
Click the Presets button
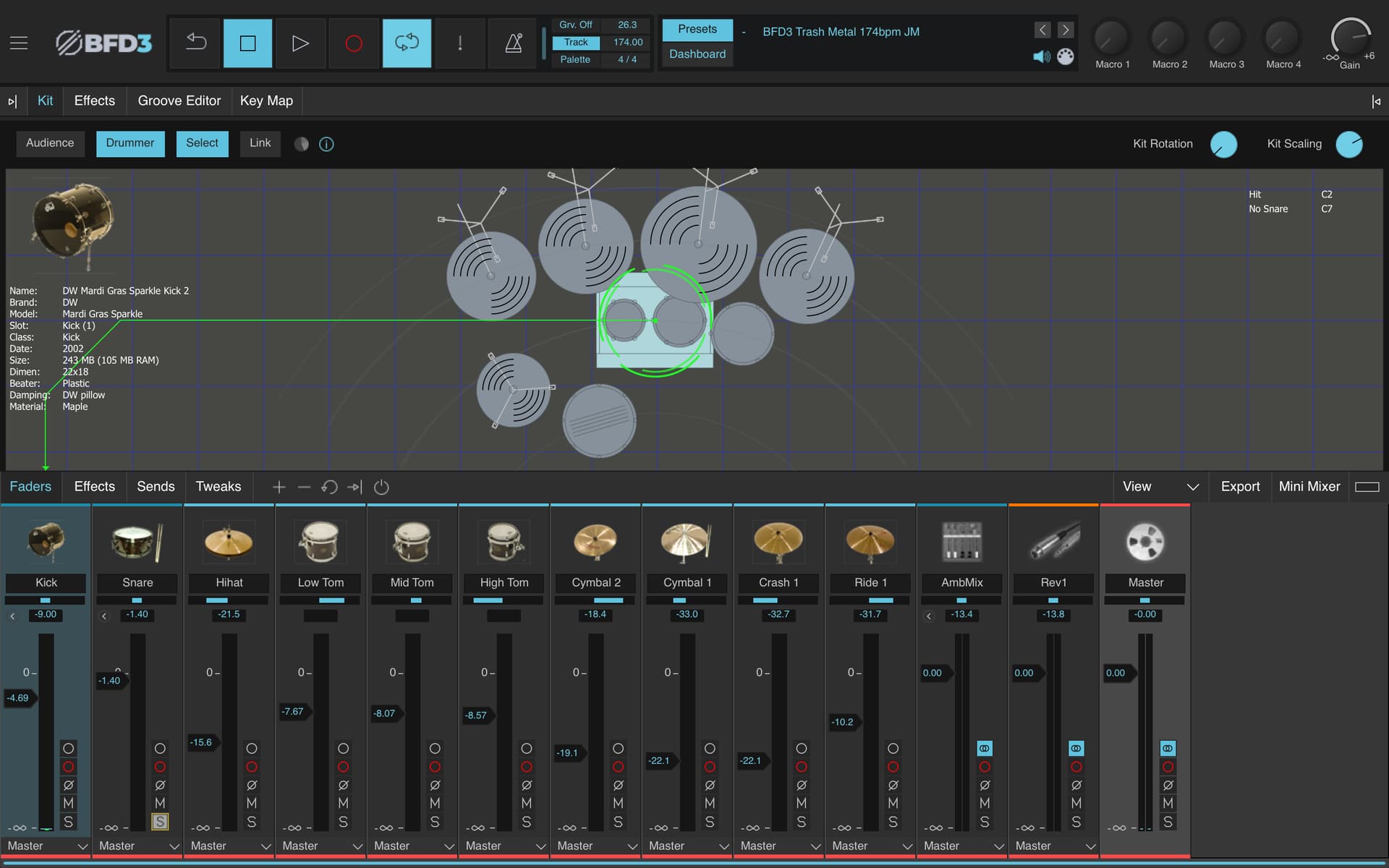pos(697,30)
